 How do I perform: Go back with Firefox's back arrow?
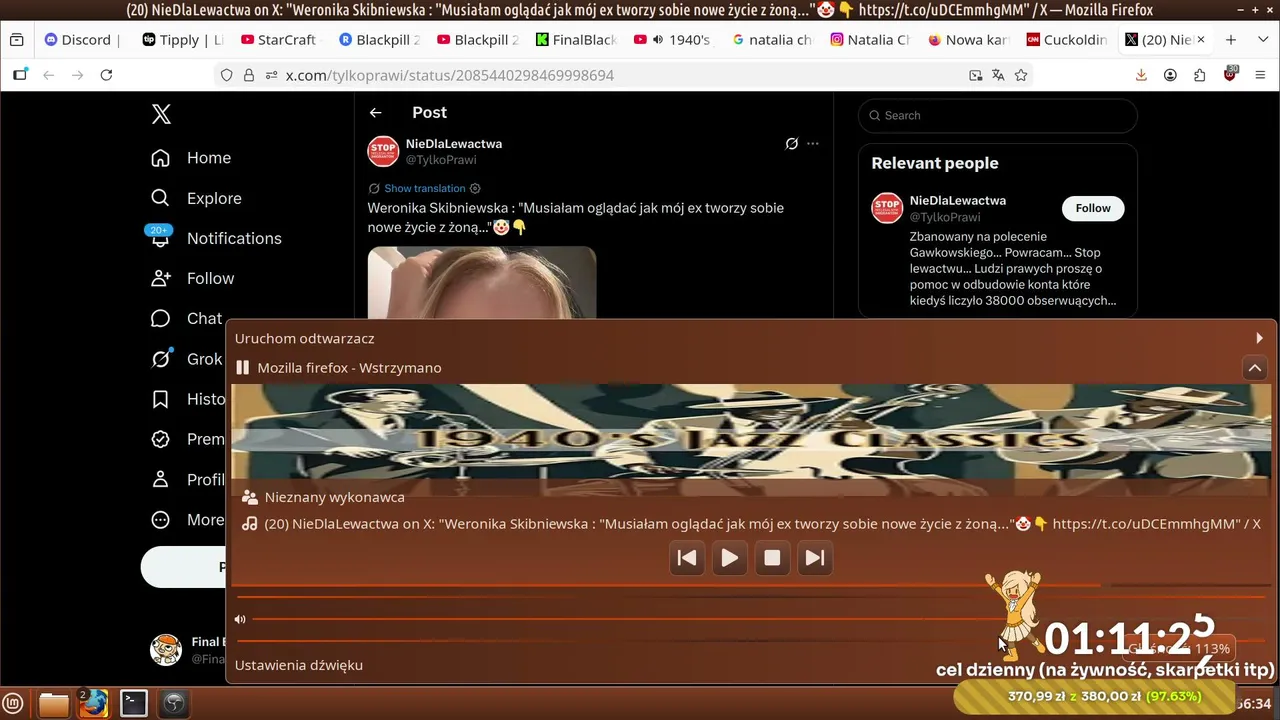(x=48, y=75)
